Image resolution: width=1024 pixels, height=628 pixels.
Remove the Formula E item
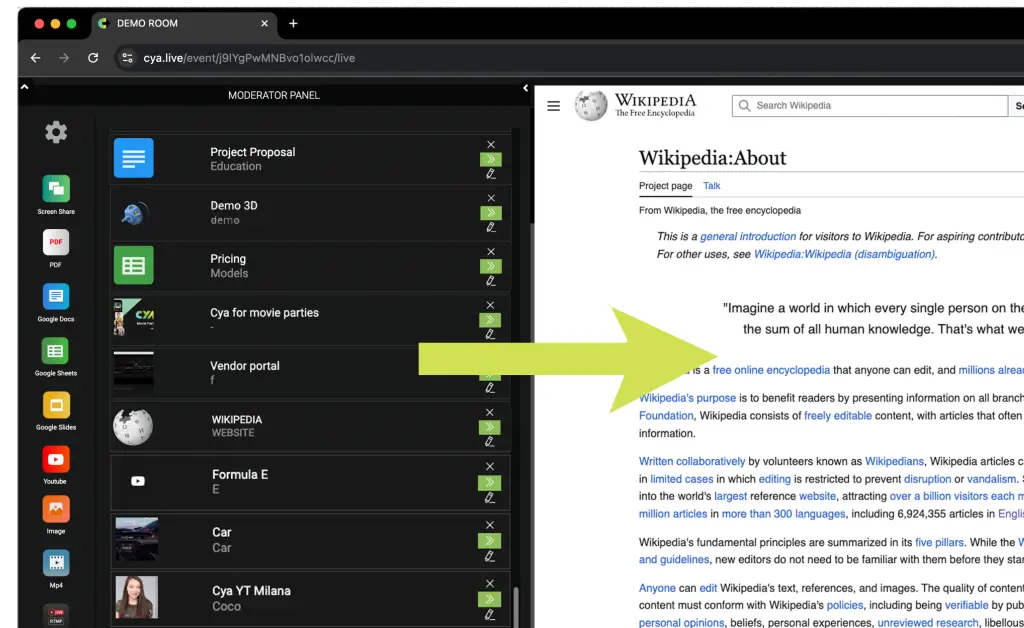tap(490, 466)
